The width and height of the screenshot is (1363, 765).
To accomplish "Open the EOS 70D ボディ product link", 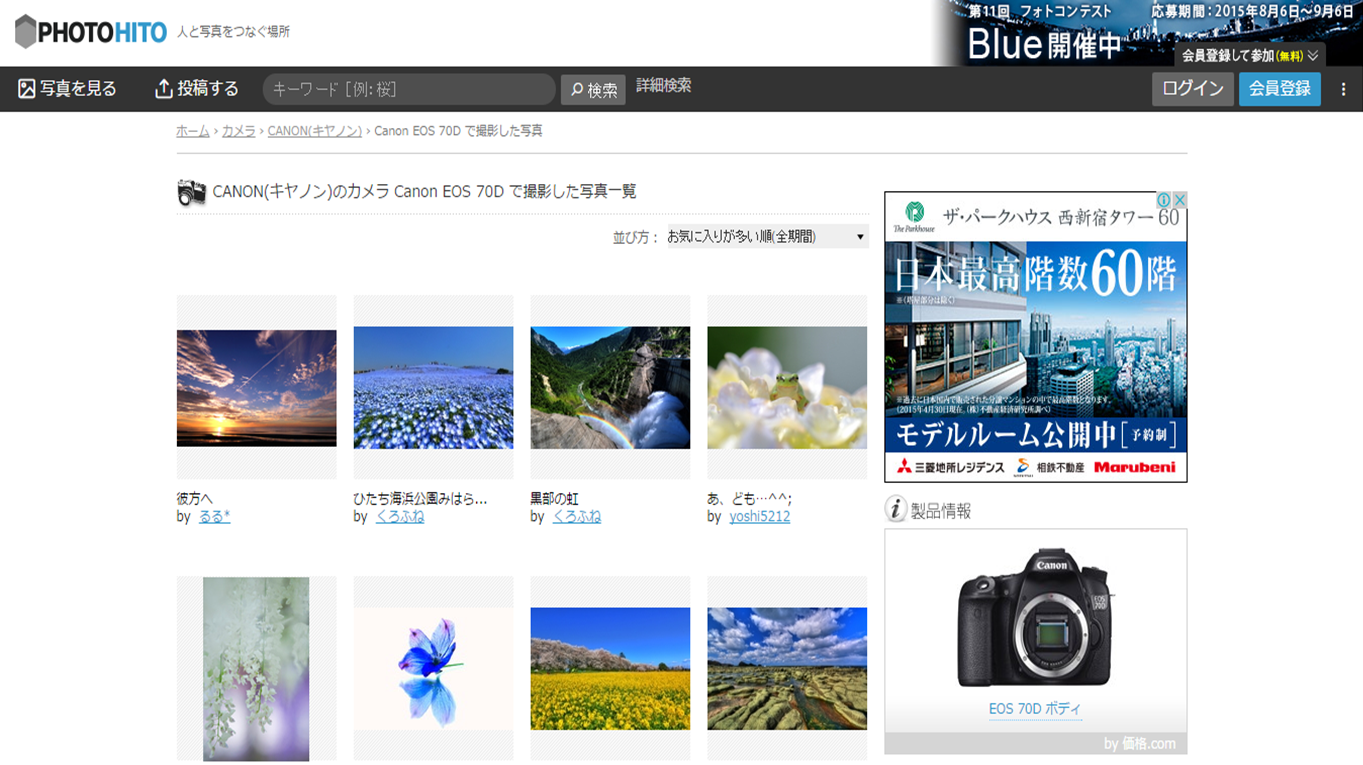I will pyautogui.click(x=1034, y=709).
